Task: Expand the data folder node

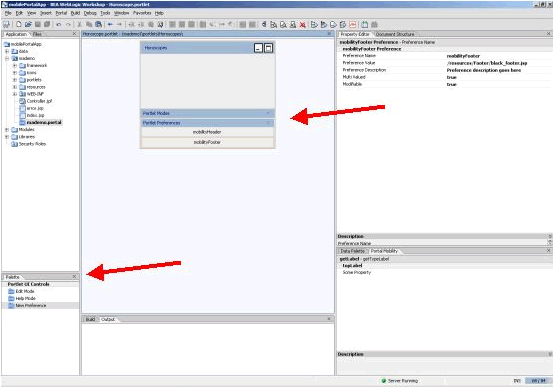Action: tap(7, 51)
